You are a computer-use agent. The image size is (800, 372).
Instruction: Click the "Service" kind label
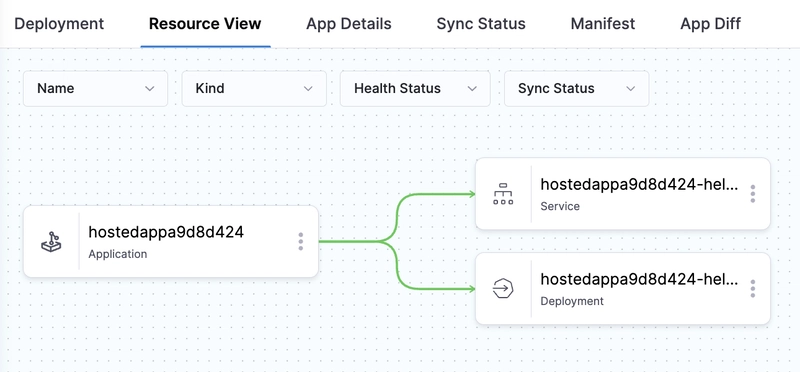tap(560, 206)
